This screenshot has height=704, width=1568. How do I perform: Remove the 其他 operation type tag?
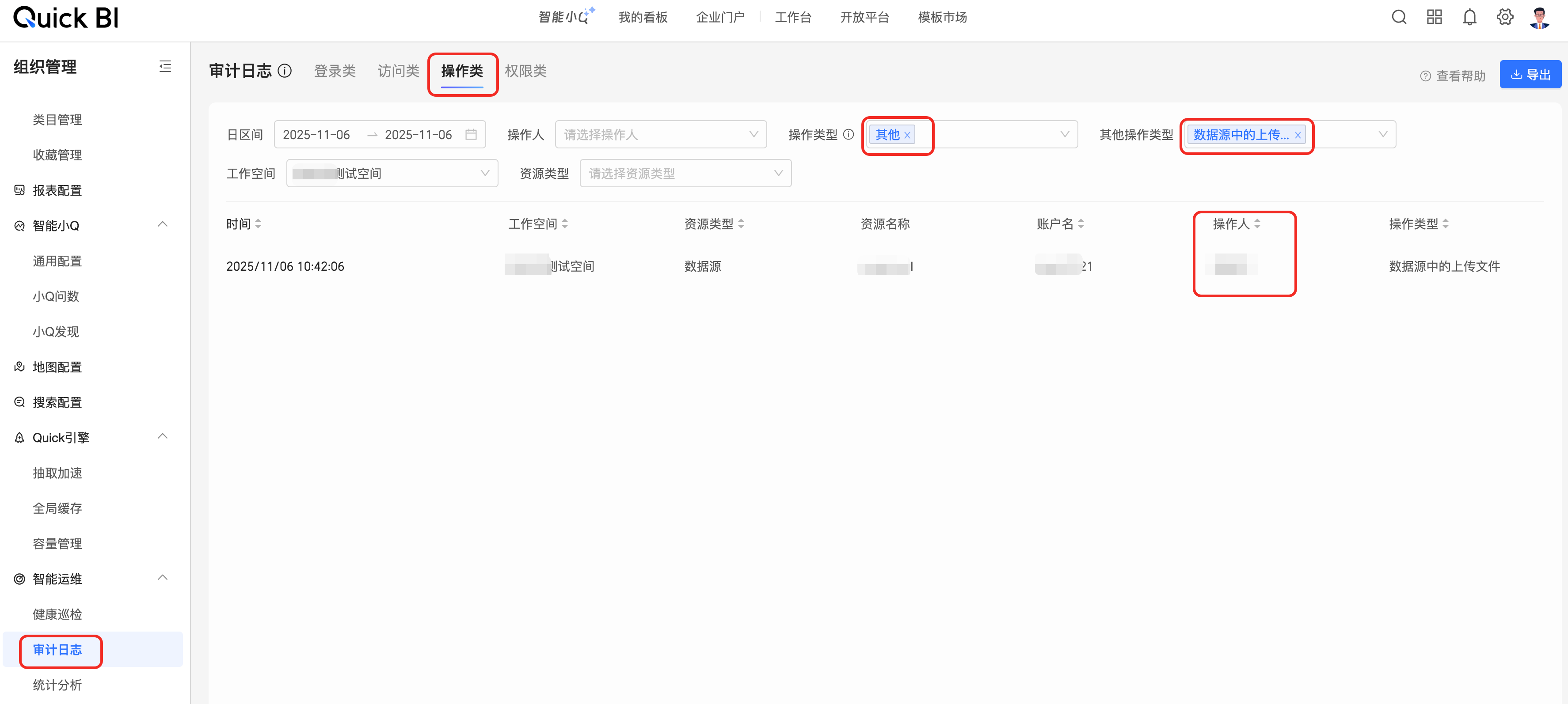907,135
